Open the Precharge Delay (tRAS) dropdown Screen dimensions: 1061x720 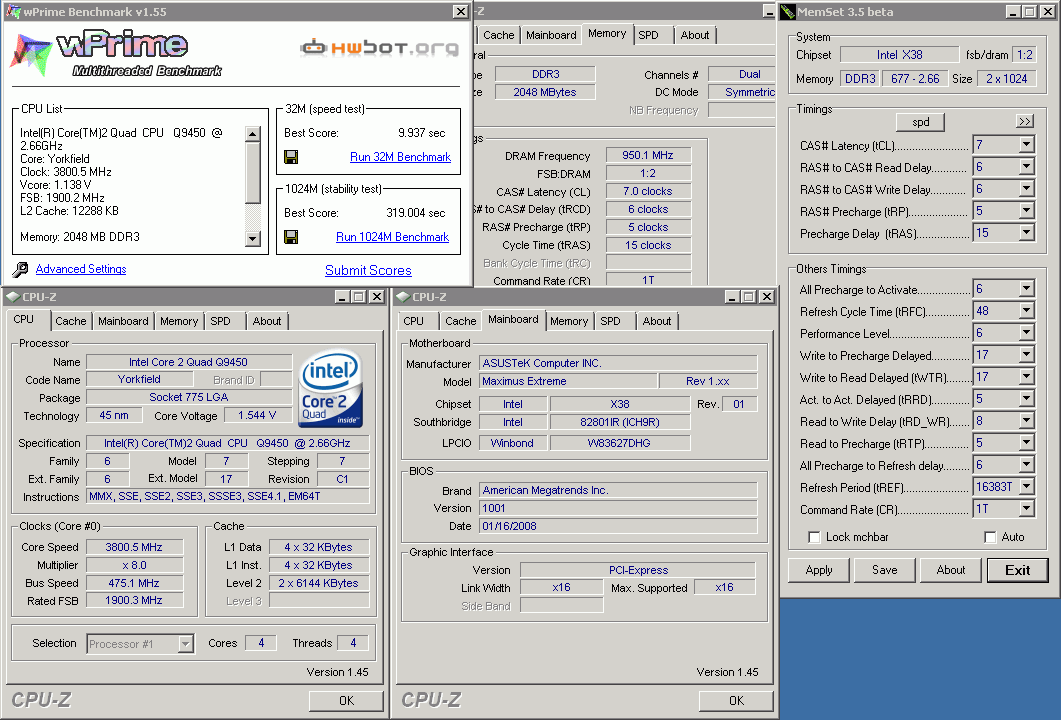tap(1026, 233)
